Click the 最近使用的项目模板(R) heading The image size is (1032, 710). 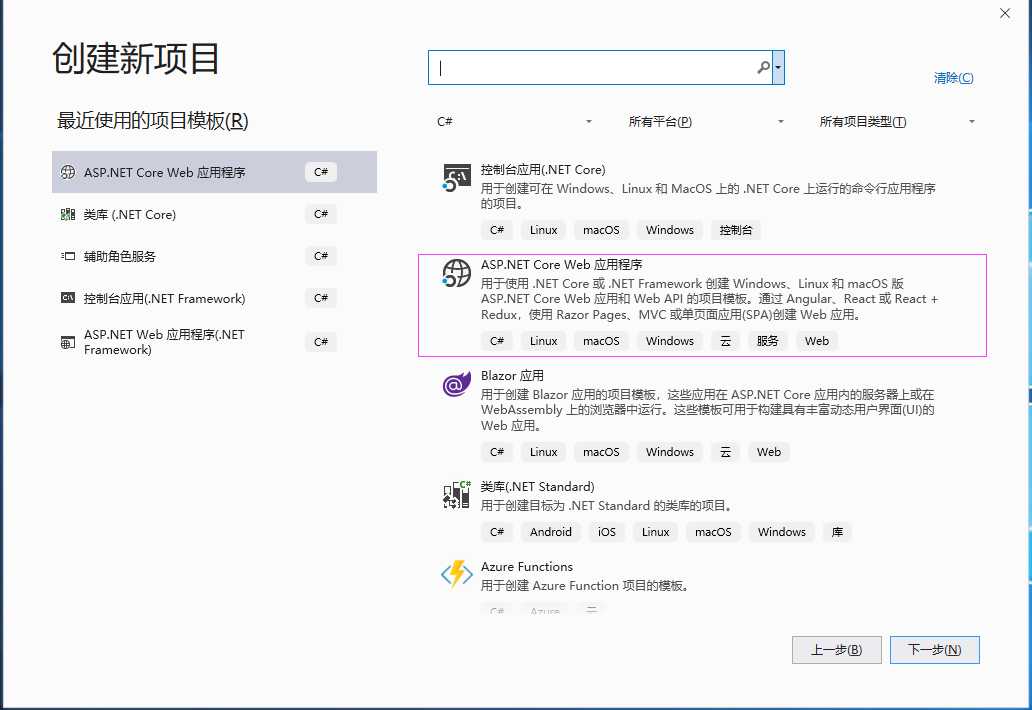coord(153,121)
